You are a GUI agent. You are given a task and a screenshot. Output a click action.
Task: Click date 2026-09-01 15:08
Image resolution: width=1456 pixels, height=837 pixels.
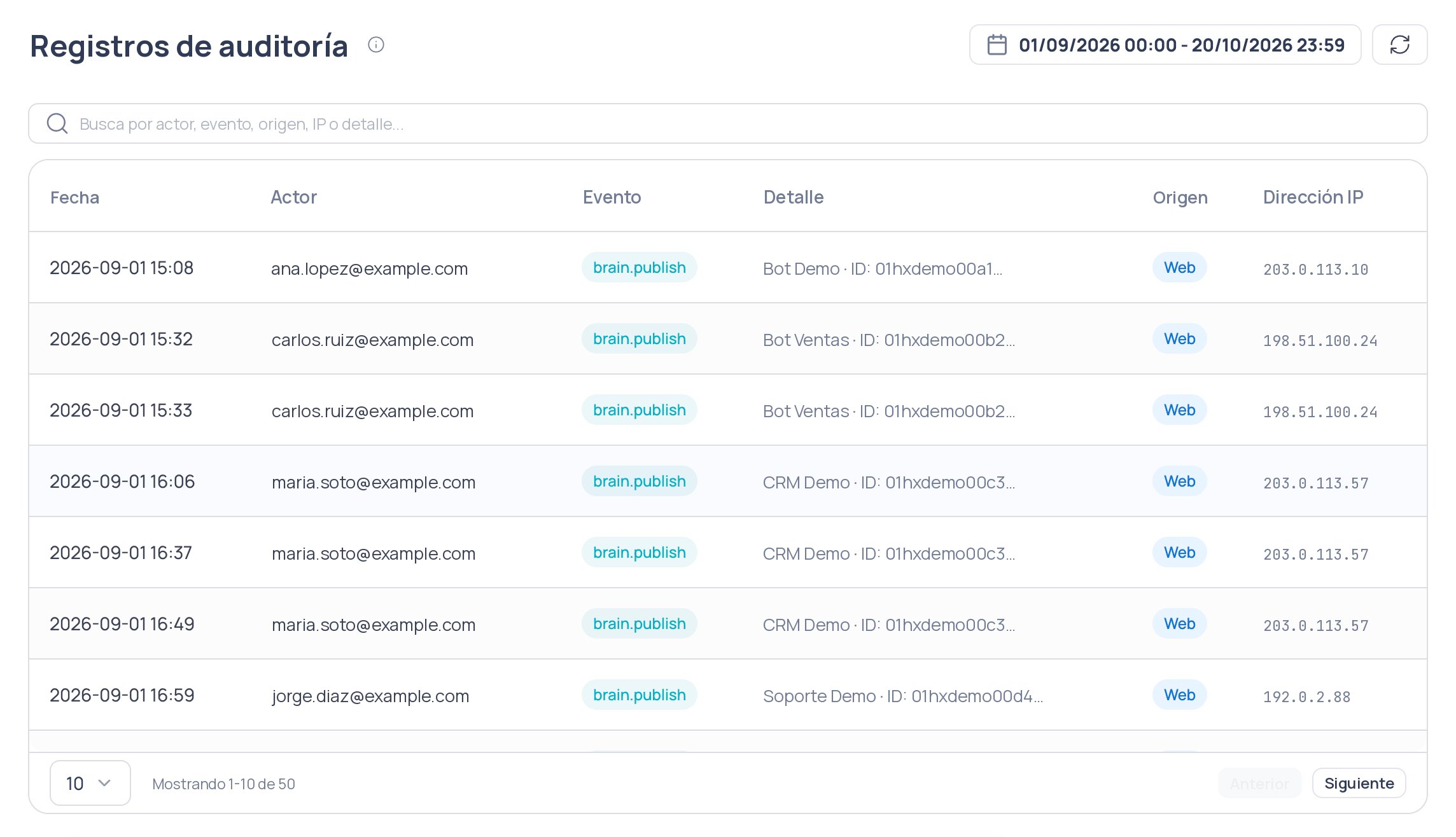tap(122, 268)
